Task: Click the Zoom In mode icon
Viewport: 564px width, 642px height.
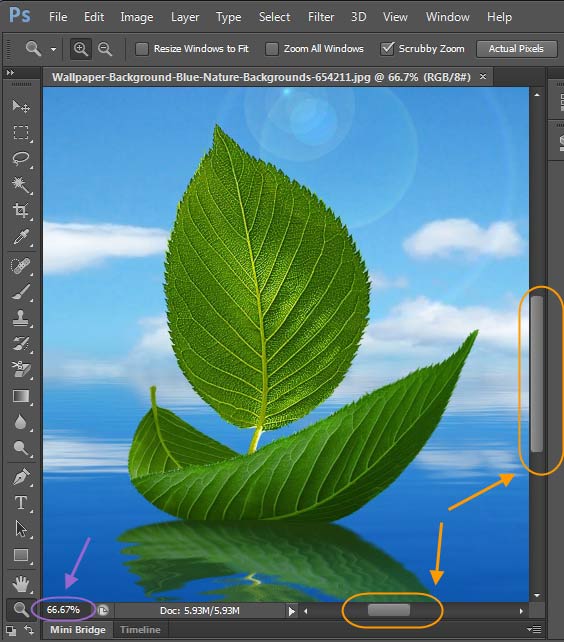Action: click(x=81, y=49)
